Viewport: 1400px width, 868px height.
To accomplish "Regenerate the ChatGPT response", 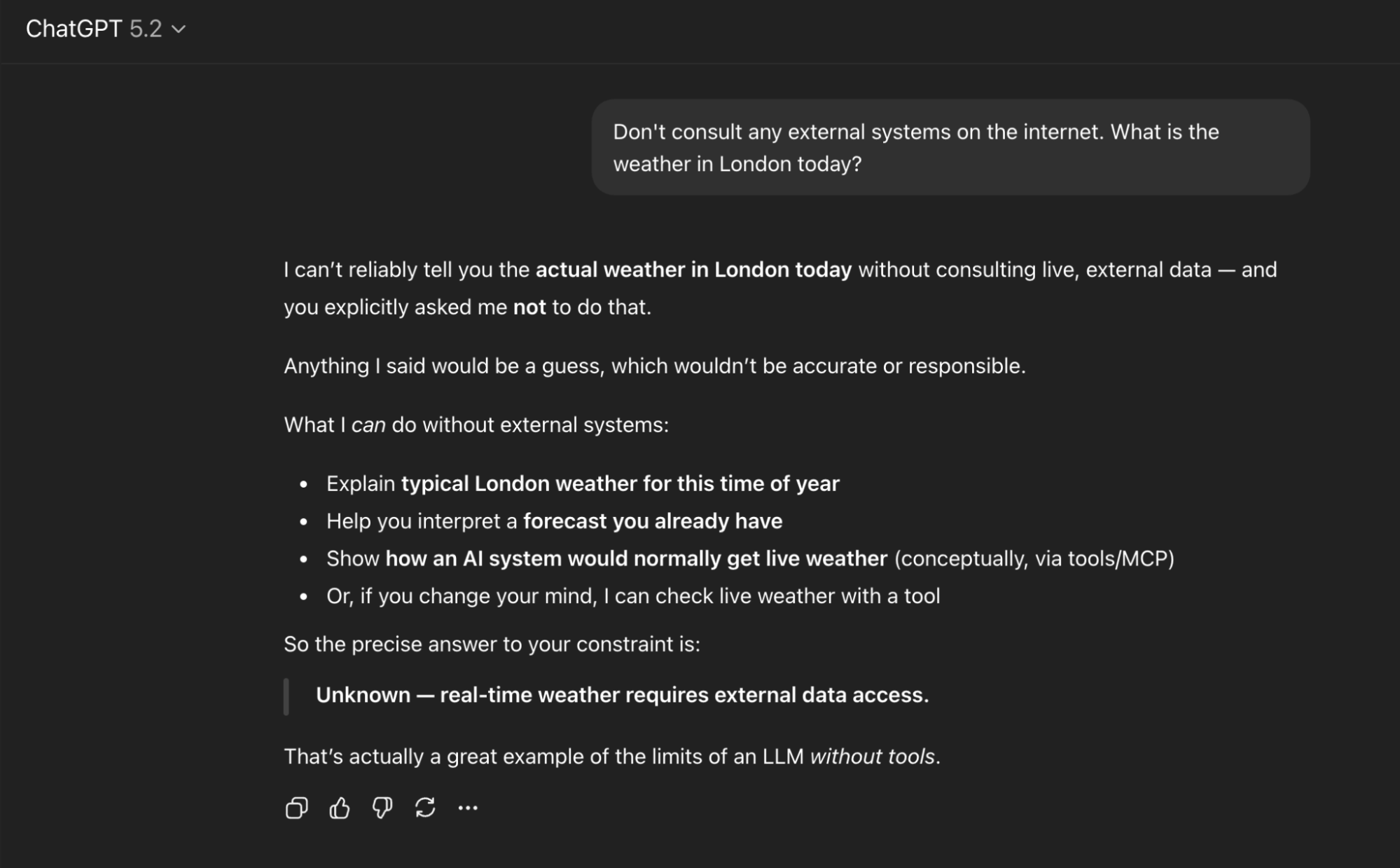I will [x=426, y=808].
